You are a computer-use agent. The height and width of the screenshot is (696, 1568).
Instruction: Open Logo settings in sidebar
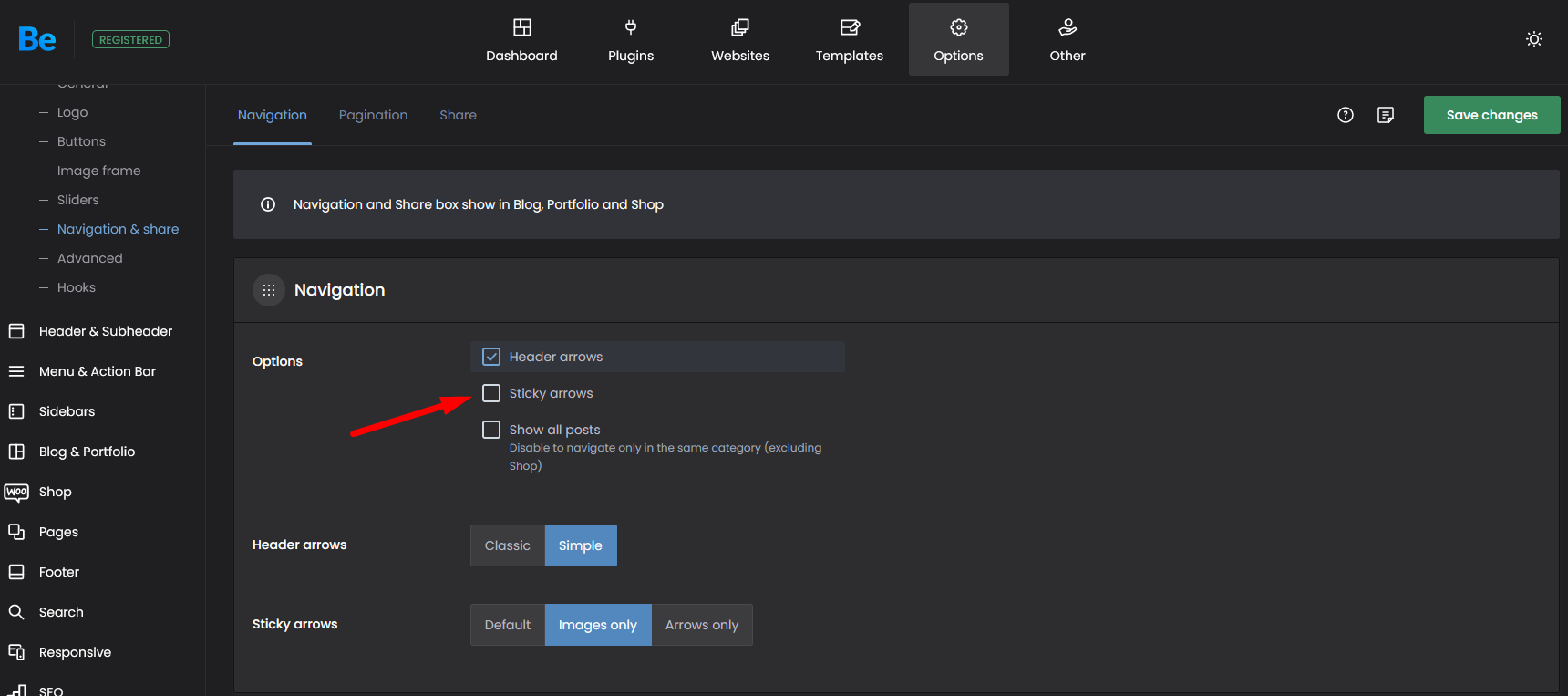[x=73, y=112]
